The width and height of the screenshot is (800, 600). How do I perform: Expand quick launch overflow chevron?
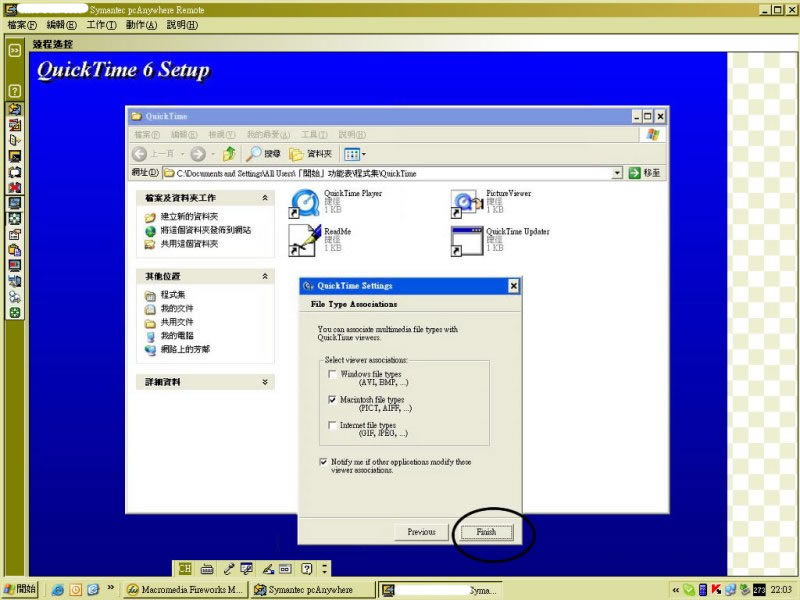[x=110, y=588]
